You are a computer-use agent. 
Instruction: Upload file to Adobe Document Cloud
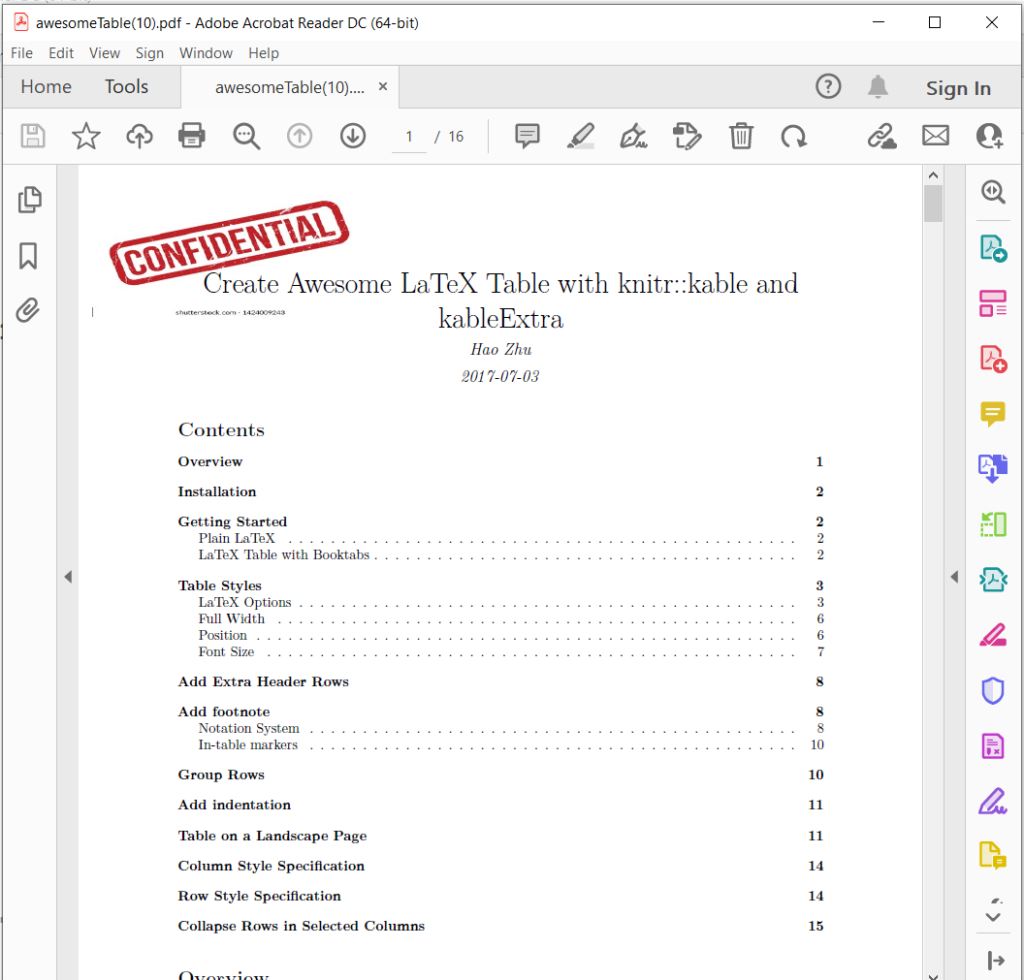point(139,135)
